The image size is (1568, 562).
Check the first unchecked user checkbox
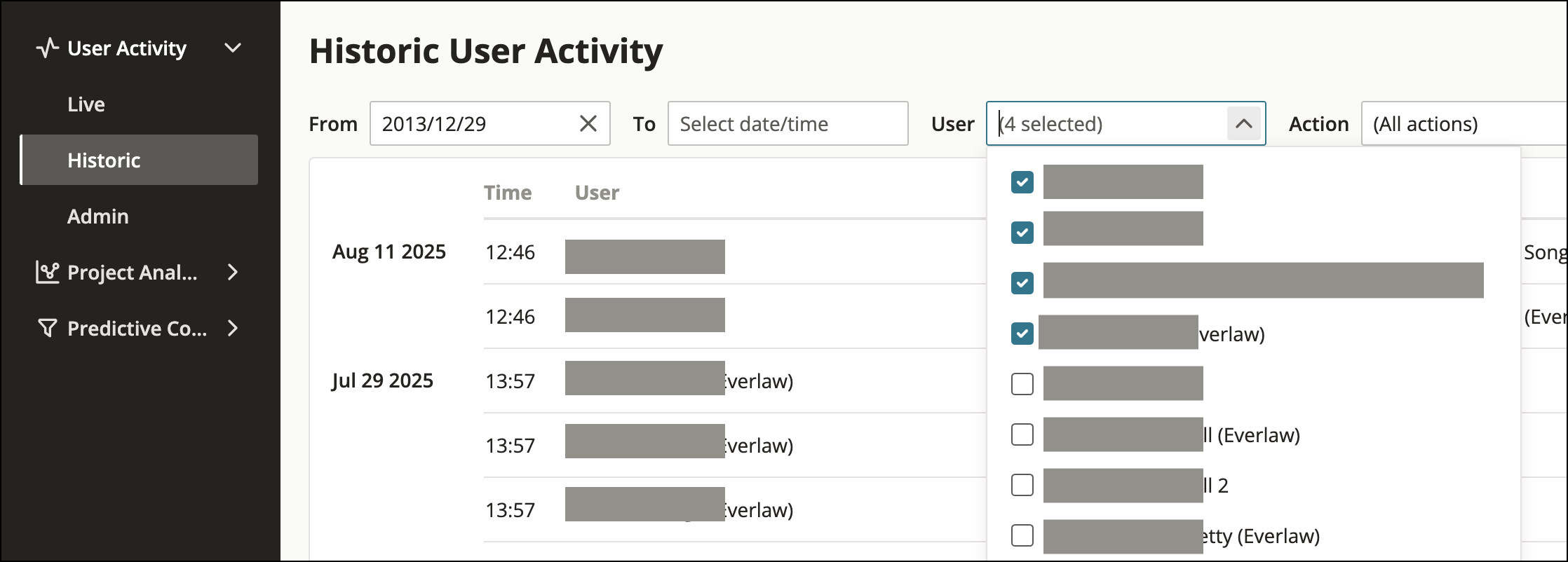click(x=1022, y=384)
